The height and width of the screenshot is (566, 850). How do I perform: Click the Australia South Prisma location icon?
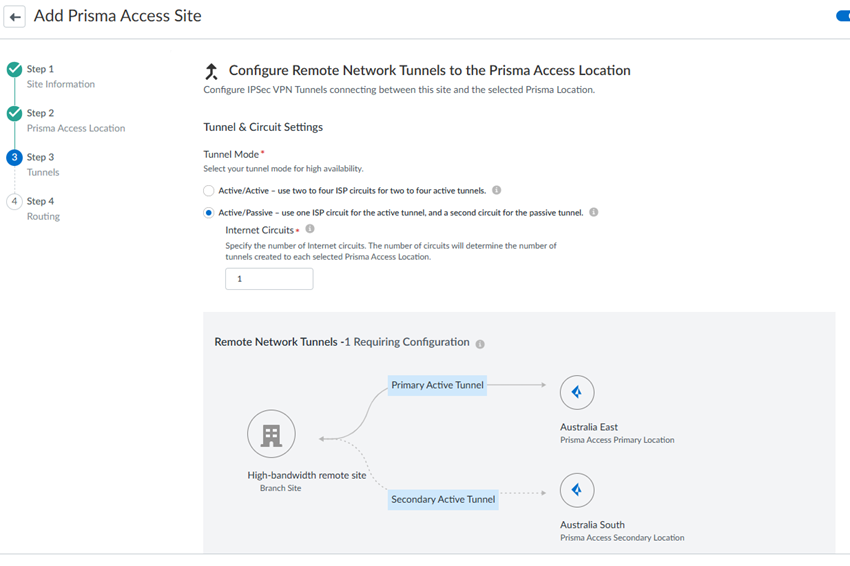pyautogui.click(x=577, y=490)
